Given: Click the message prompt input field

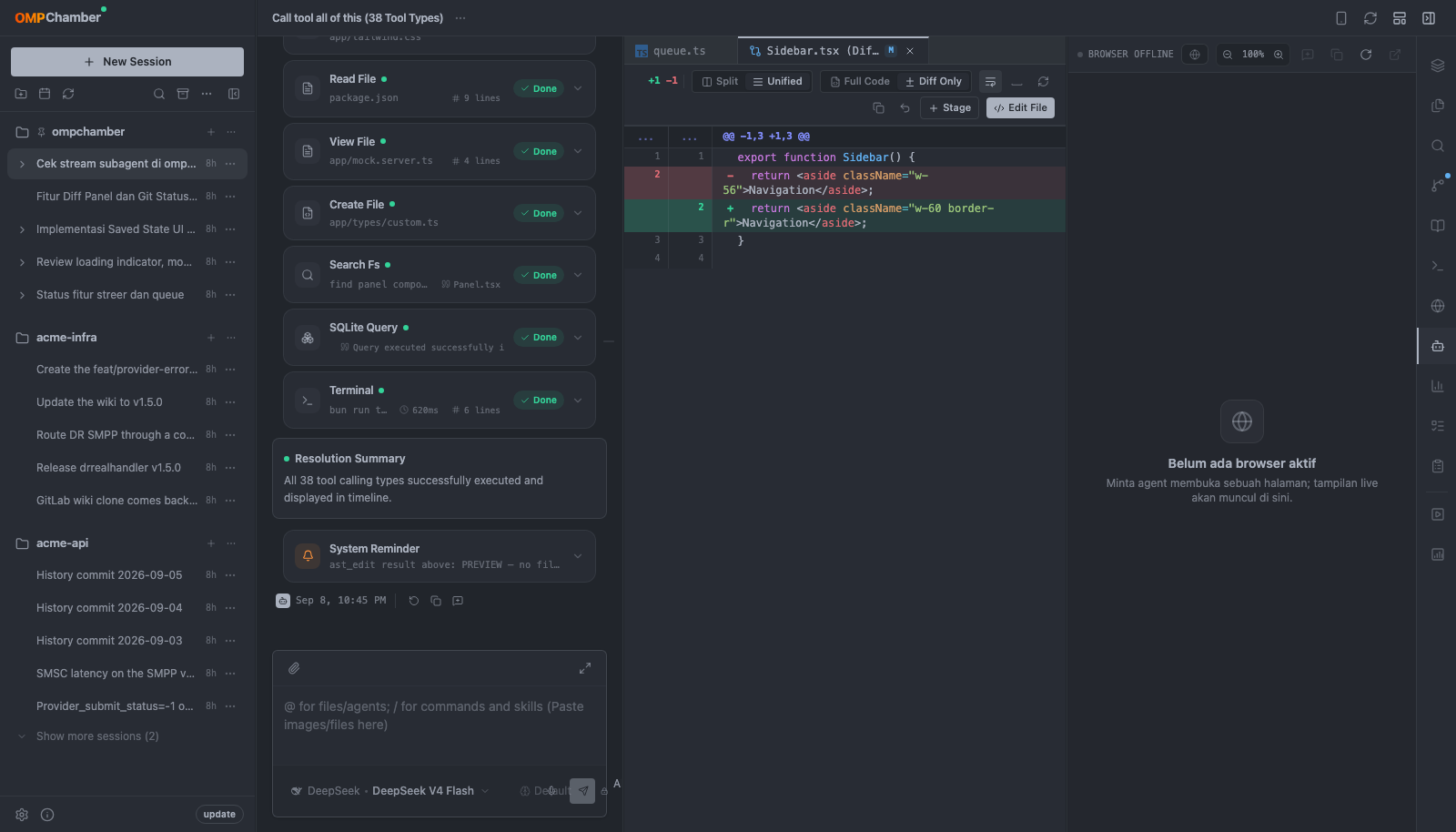Looking at the screenshot, I should pos(440,715).
